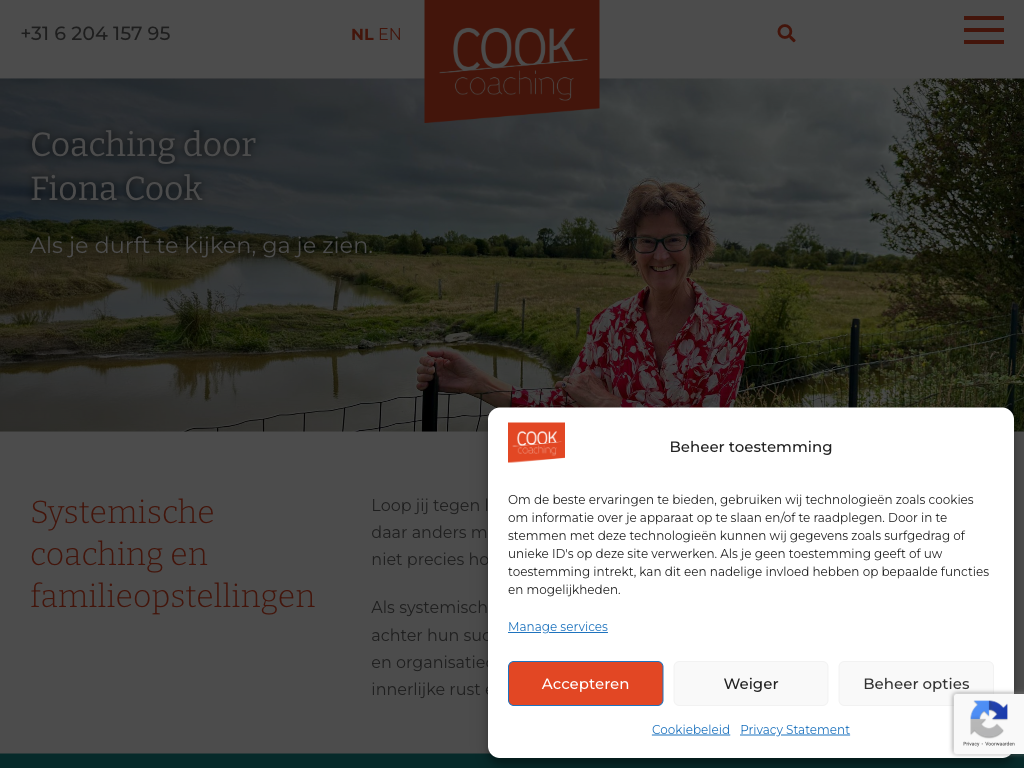Click the tagline Als je durft te kijken
The height and width of the screenshot is (768, 1024).
tap(201, 245)
